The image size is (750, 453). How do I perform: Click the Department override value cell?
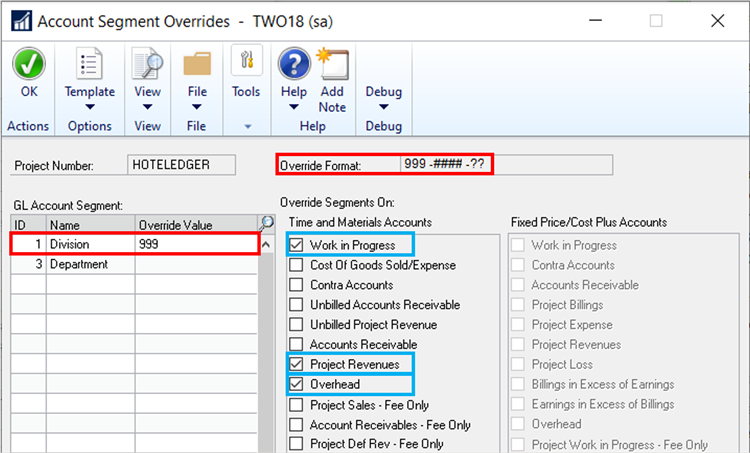[x=197, y=264]
